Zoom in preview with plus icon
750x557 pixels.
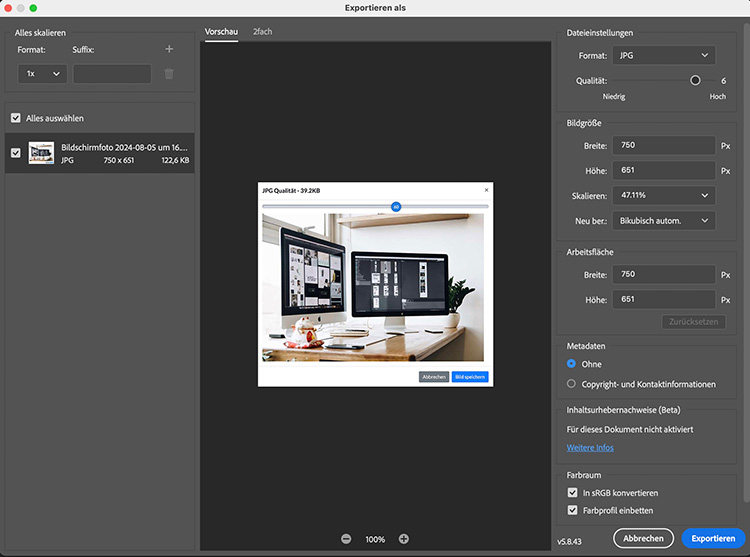[x=404, y=539]
